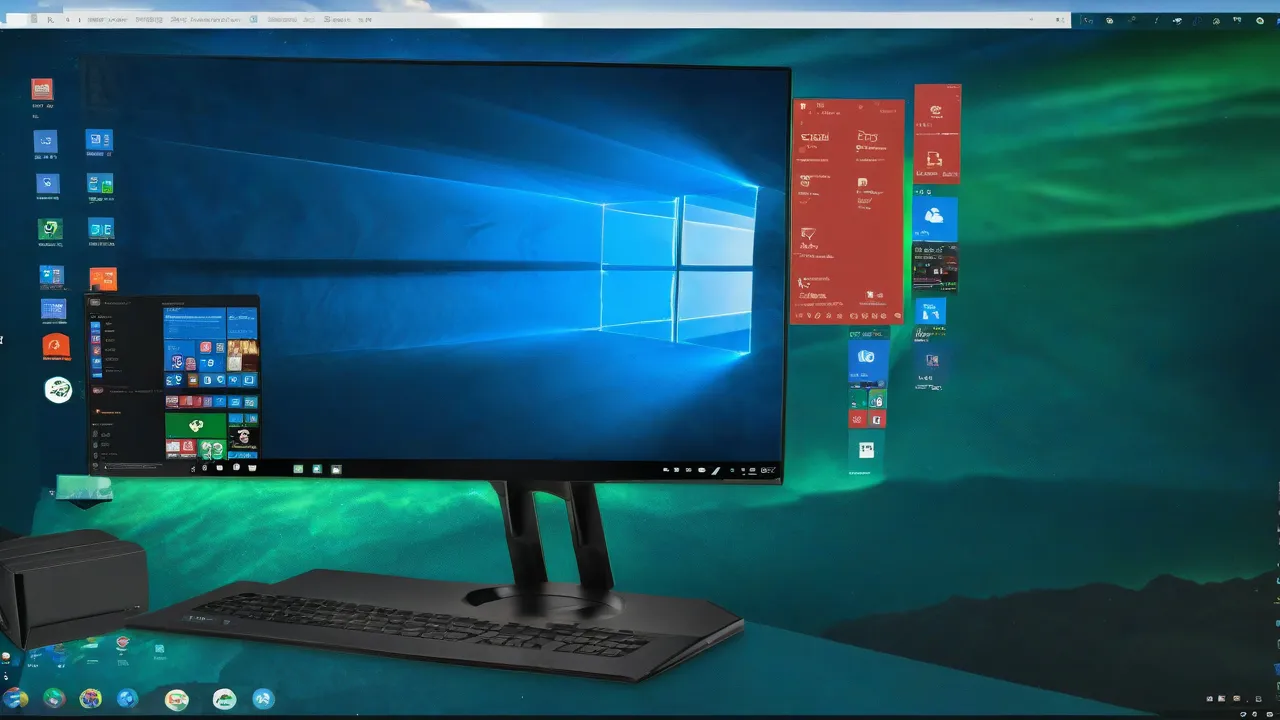The image size is (1280, 720).
Task: Launch the cream dock icon with red-green logo
Action: [177, 699]
